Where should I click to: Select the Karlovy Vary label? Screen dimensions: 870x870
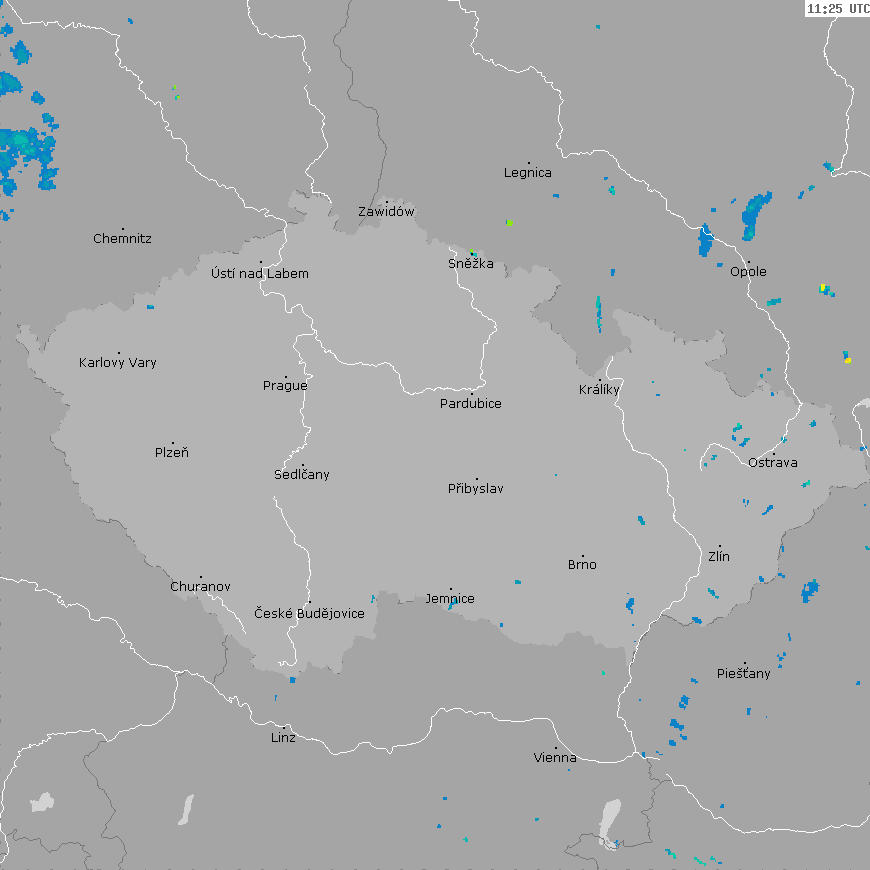[x=118, y=363]
